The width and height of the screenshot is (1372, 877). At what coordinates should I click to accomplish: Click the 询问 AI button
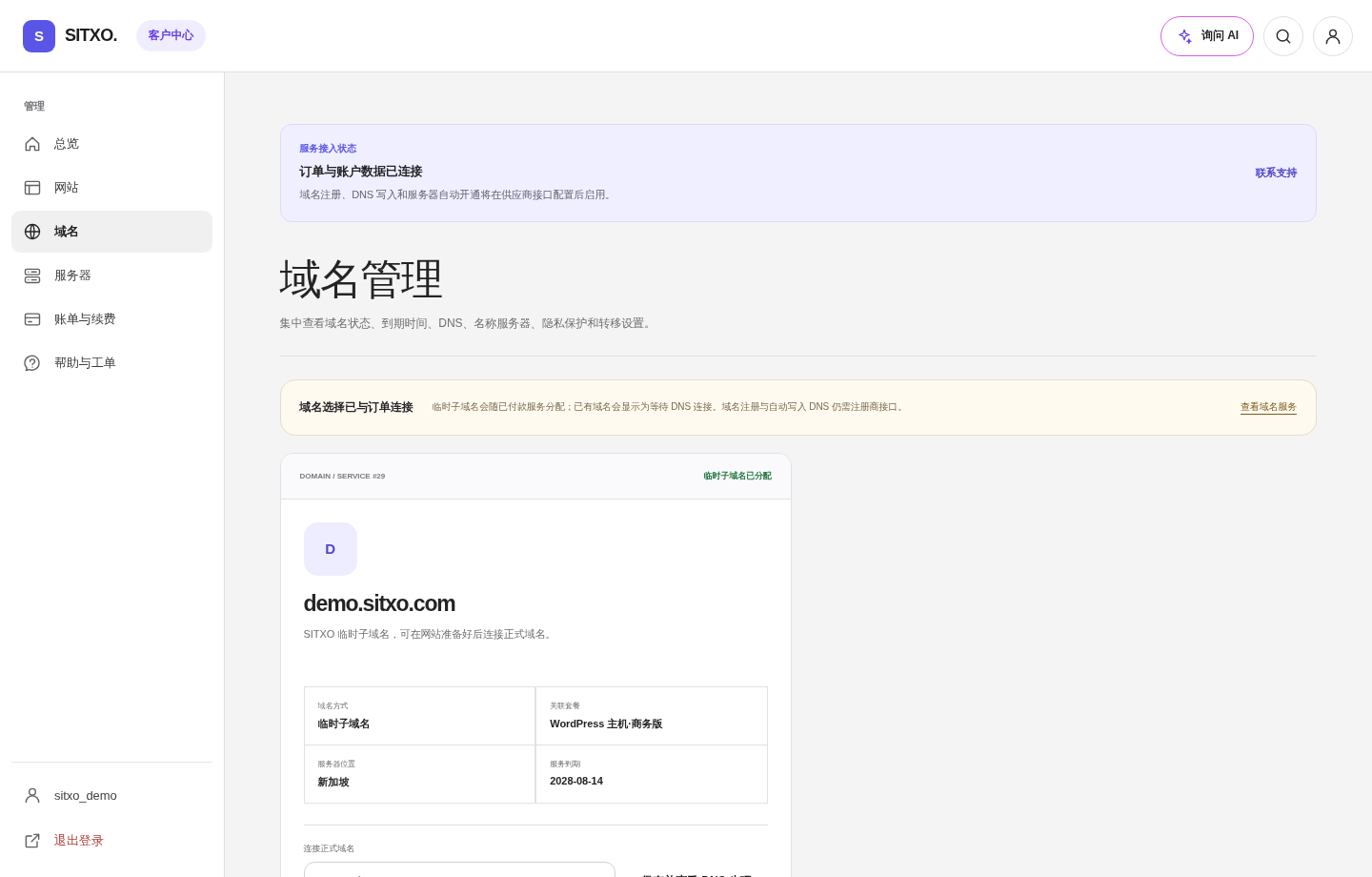[1207, 36]
